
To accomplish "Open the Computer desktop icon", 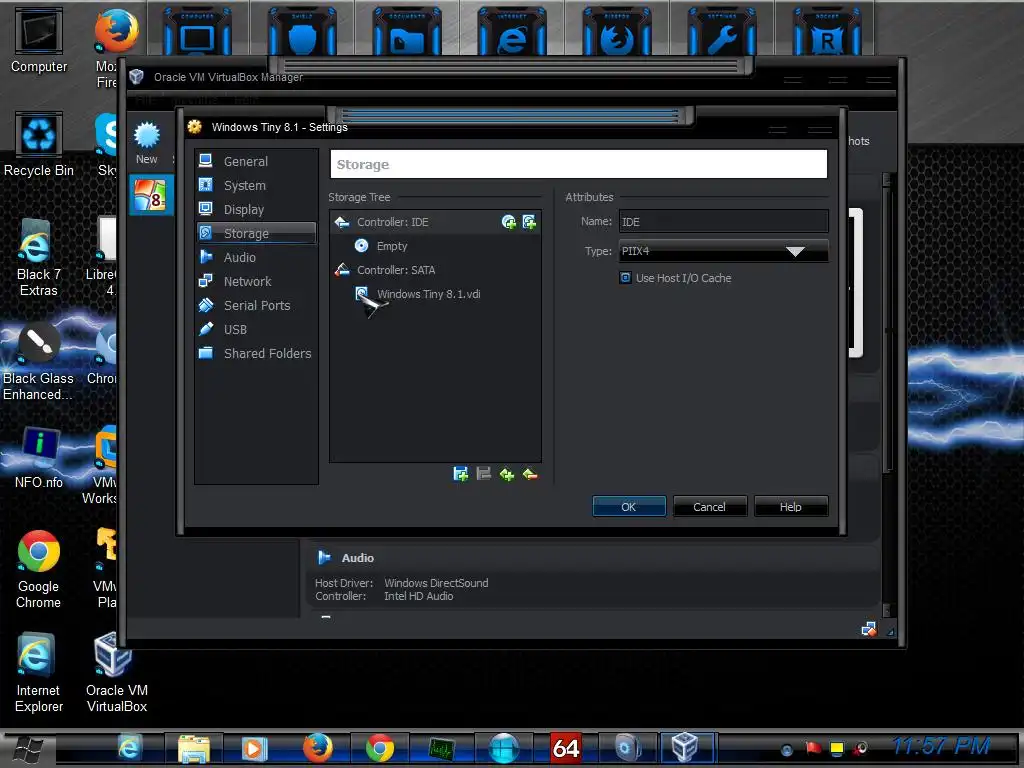I will coord(39,40).
